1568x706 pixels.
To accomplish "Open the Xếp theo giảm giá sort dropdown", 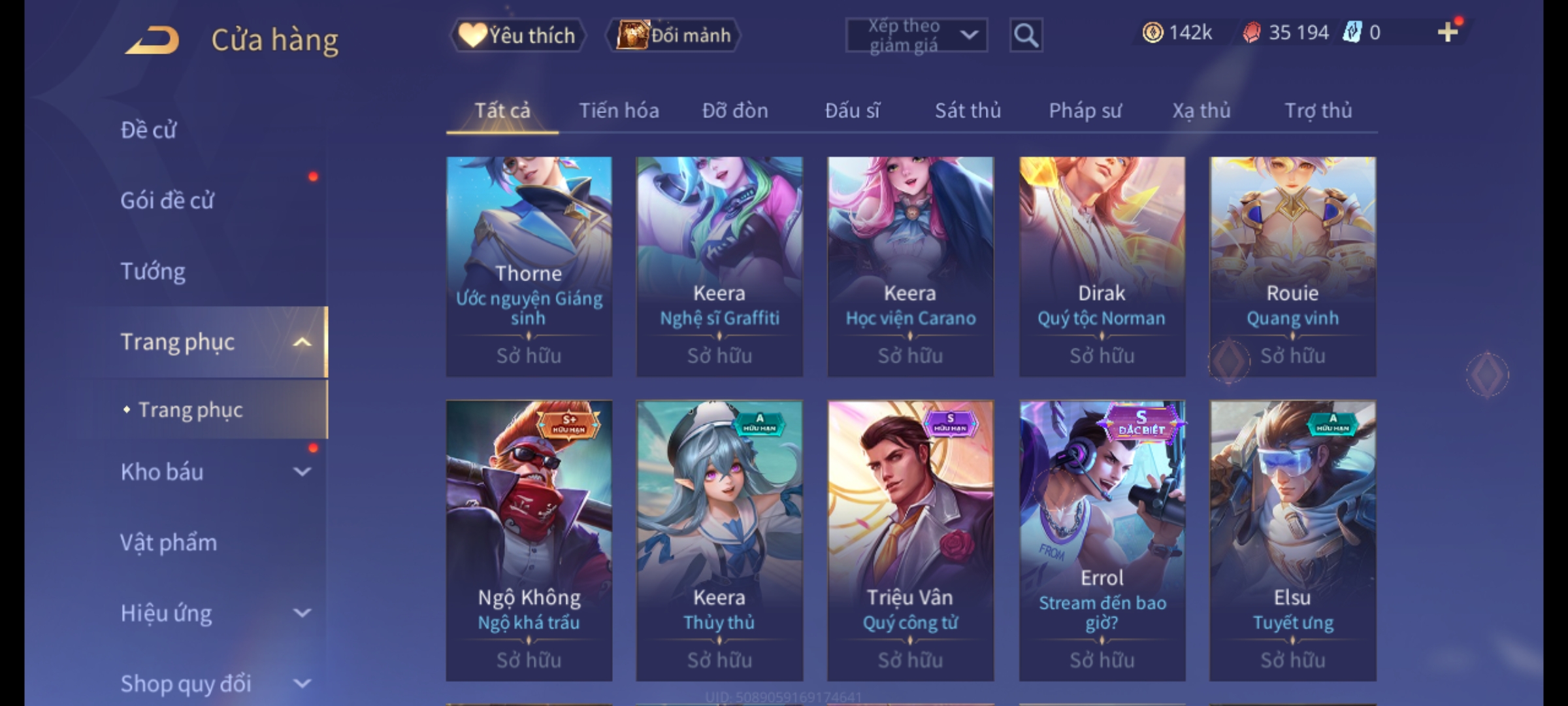I will click(x=916, y=35).
